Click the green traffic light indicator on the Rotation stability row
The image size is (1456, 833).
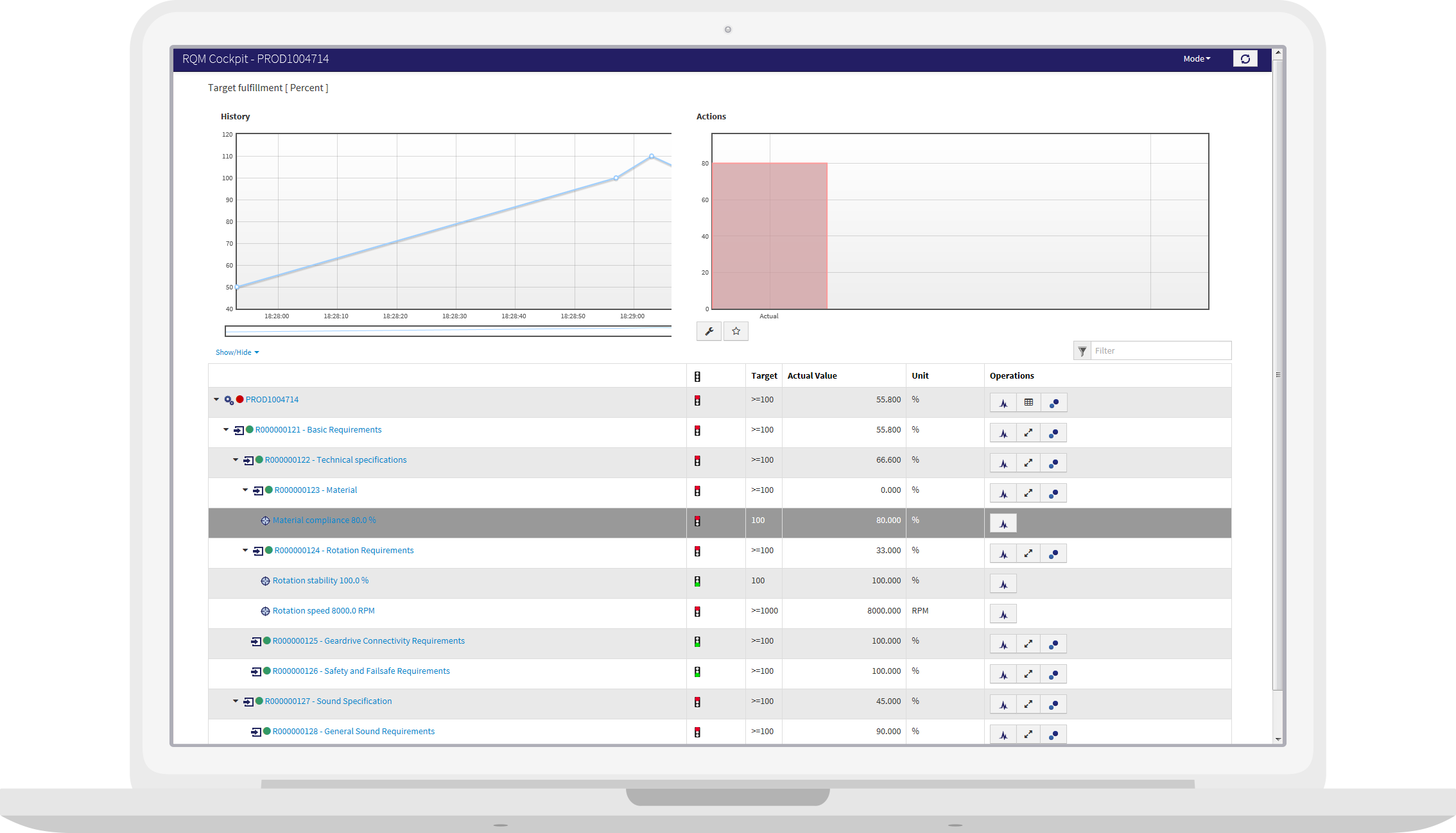[x=697, y=581]
